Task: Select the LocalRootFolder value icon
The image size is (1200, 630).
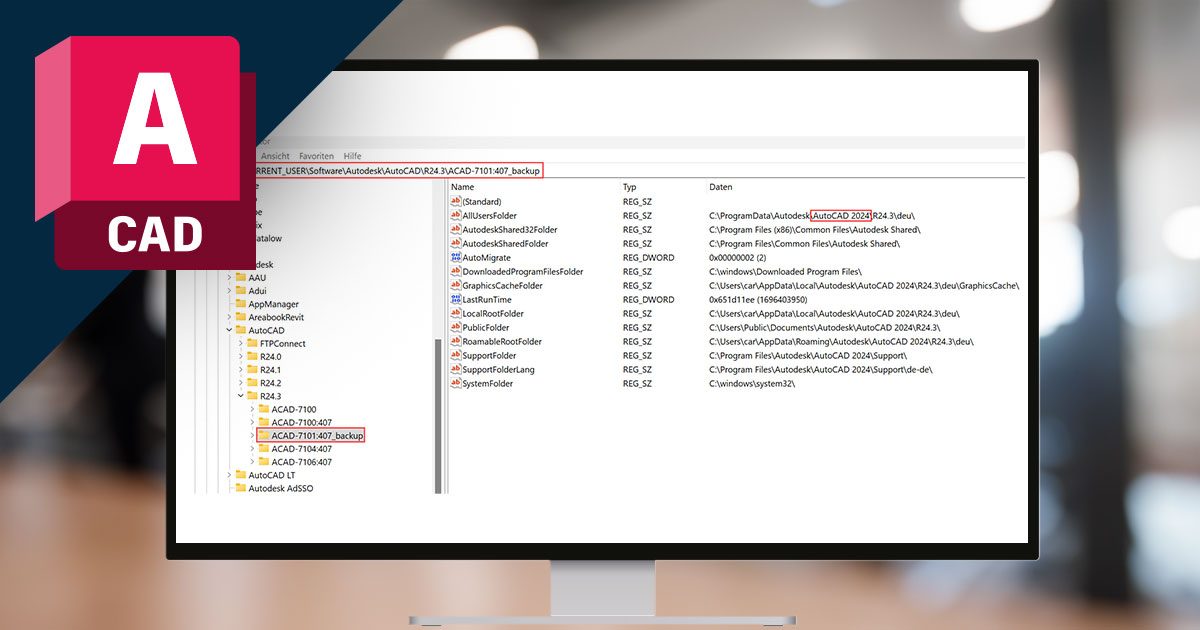Action: tap(456, 314)
